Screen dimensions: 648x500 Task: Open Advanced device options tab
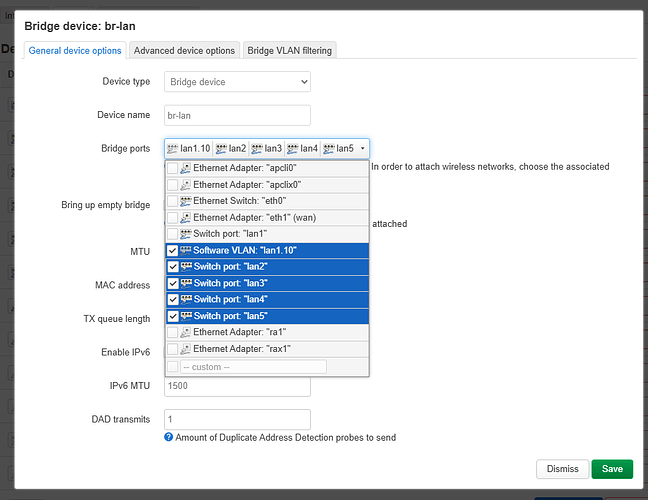[184, 50]
